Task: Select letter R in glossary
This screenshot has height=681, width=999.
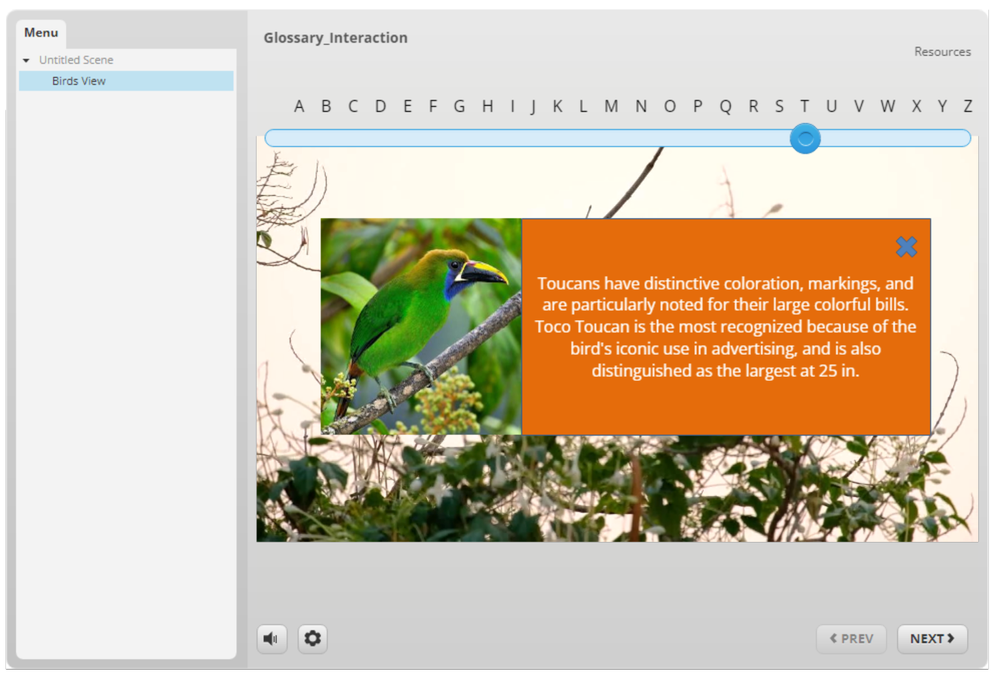Action: [754, 106]
